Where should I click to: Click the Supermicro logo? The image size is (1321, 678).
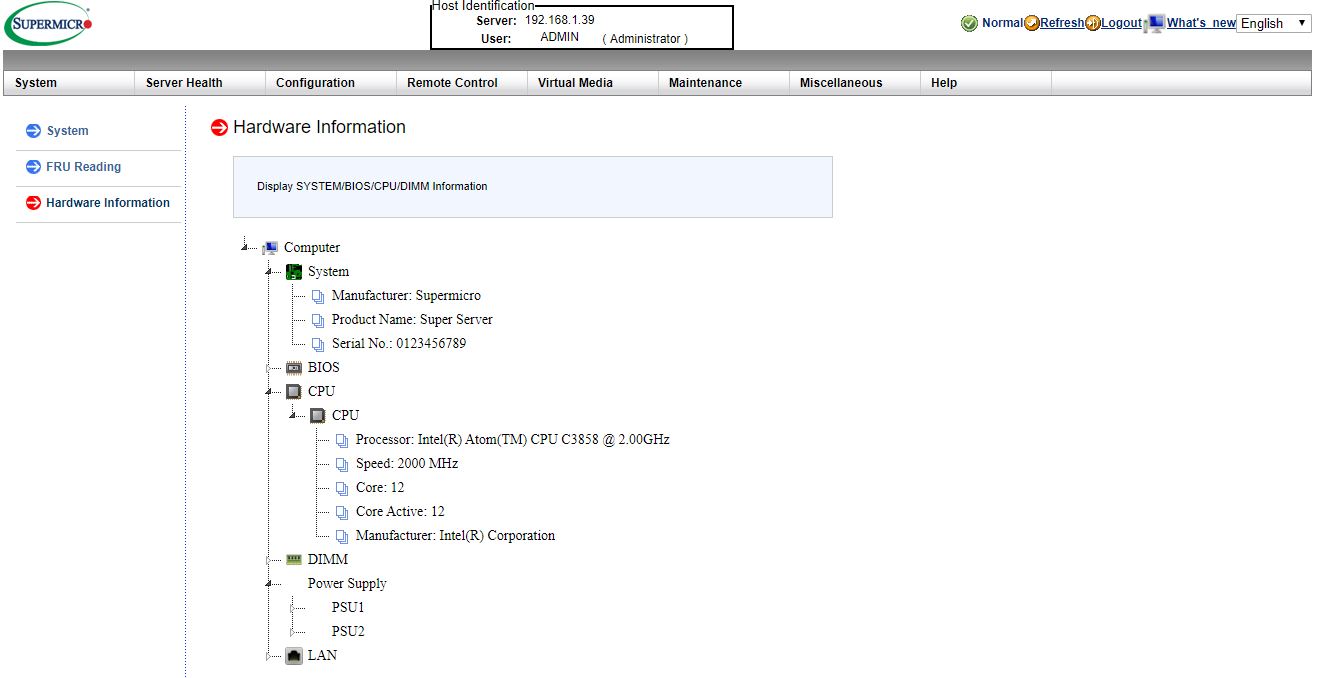pos(49,23)
